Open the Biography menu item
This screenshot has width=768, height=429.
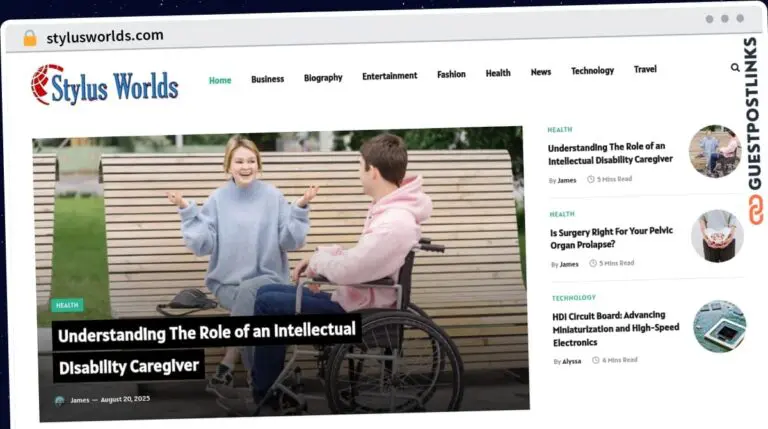pyautogui.click(x=323, y=77)
